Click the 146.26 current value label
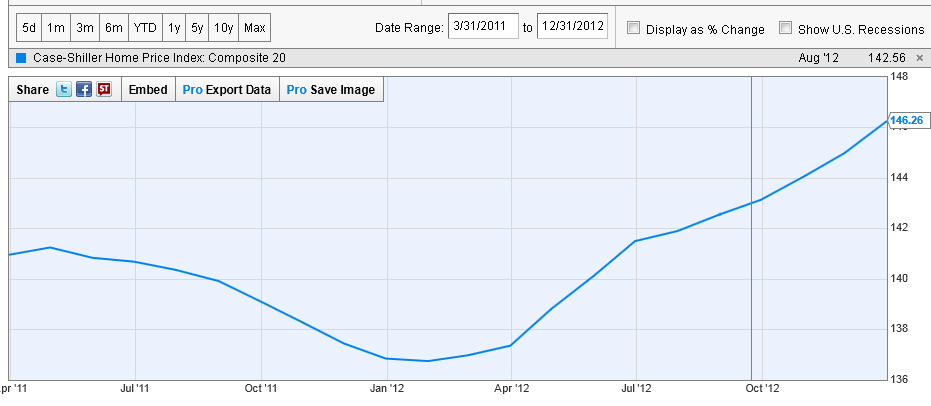Image resolution: width=931 pixels, height=406 pixels. (x=907, y=120)
